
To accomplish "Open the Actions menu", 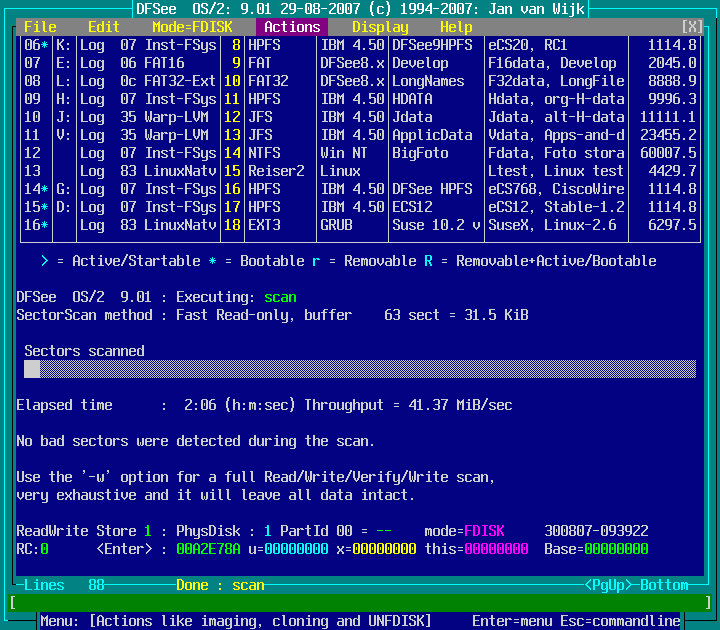I will point(292,27).
